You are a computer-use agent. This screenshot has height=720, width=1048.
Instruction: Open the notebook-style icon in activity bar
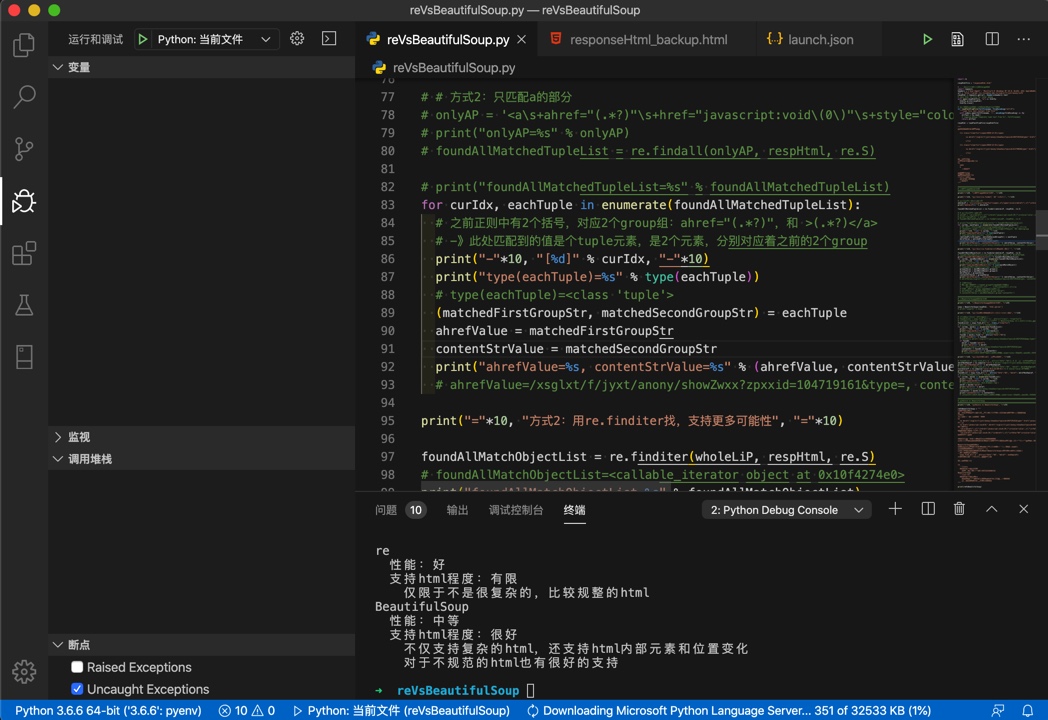pos(24,357)
